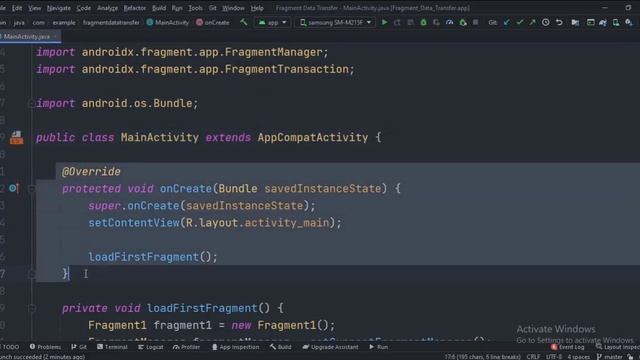Open the Terminal tool window
The width and height of the screenshot is (640, 360).
click(x=112, y=347)
